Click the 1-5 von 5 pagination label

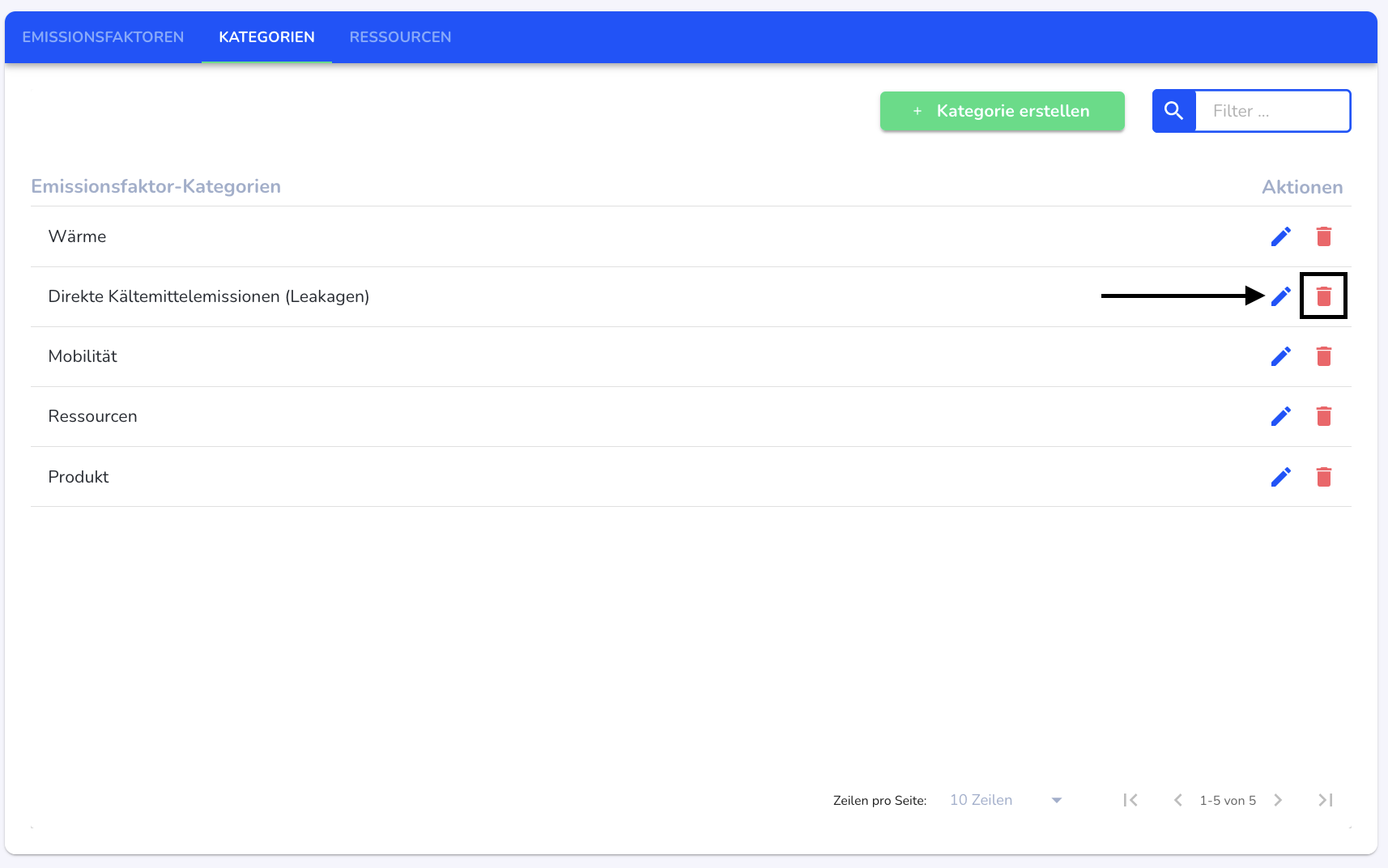1228,800
